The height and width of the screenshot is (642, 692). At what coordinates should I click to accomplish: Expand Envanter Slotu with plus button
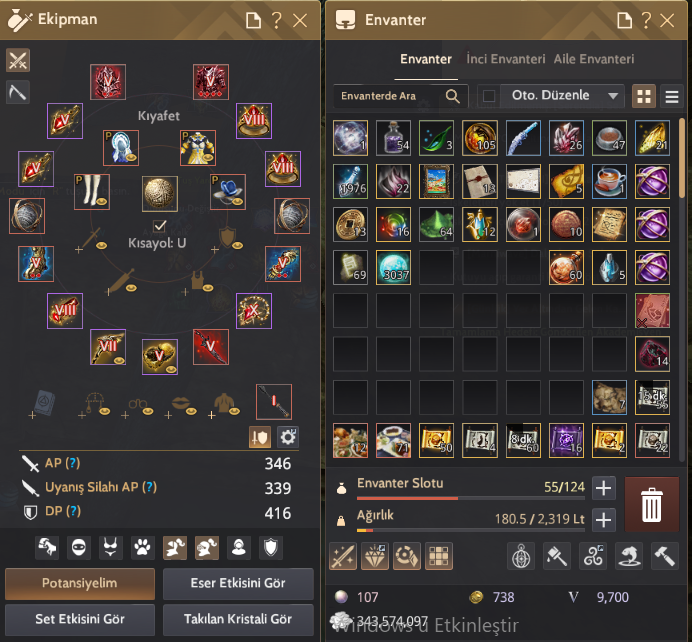pos(603,488)
